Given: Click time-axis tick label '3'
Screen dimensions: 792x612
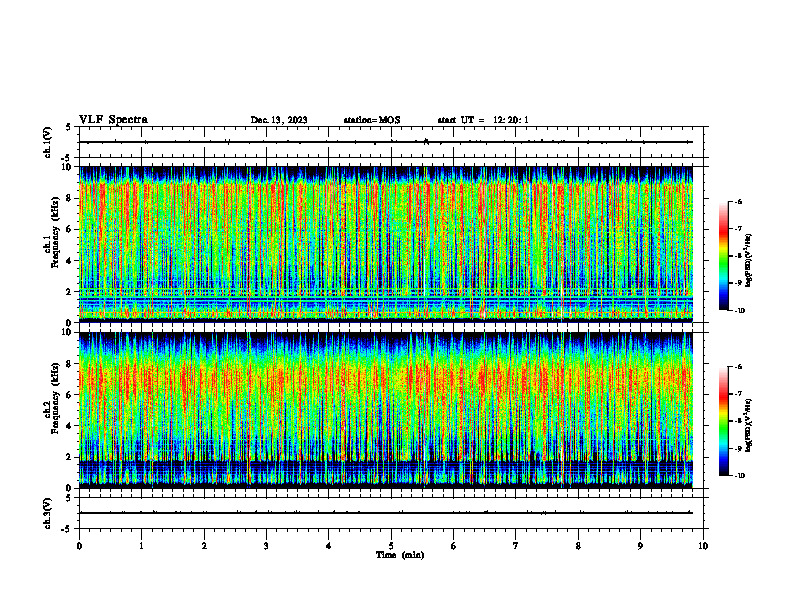Looking at the screenshot, I should pos(266,546).
